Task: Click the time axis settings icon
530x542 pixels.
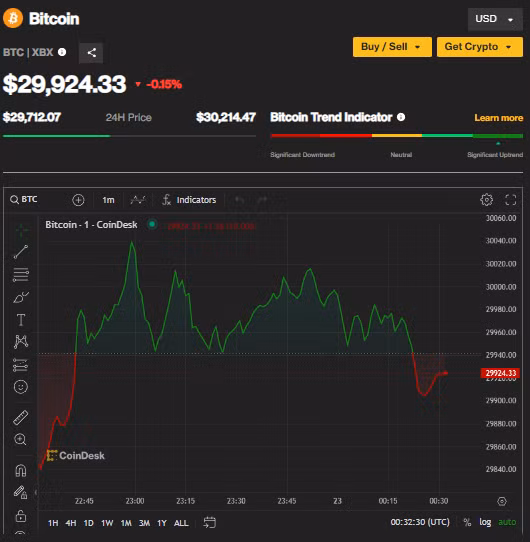Action: tap(502, 501)
